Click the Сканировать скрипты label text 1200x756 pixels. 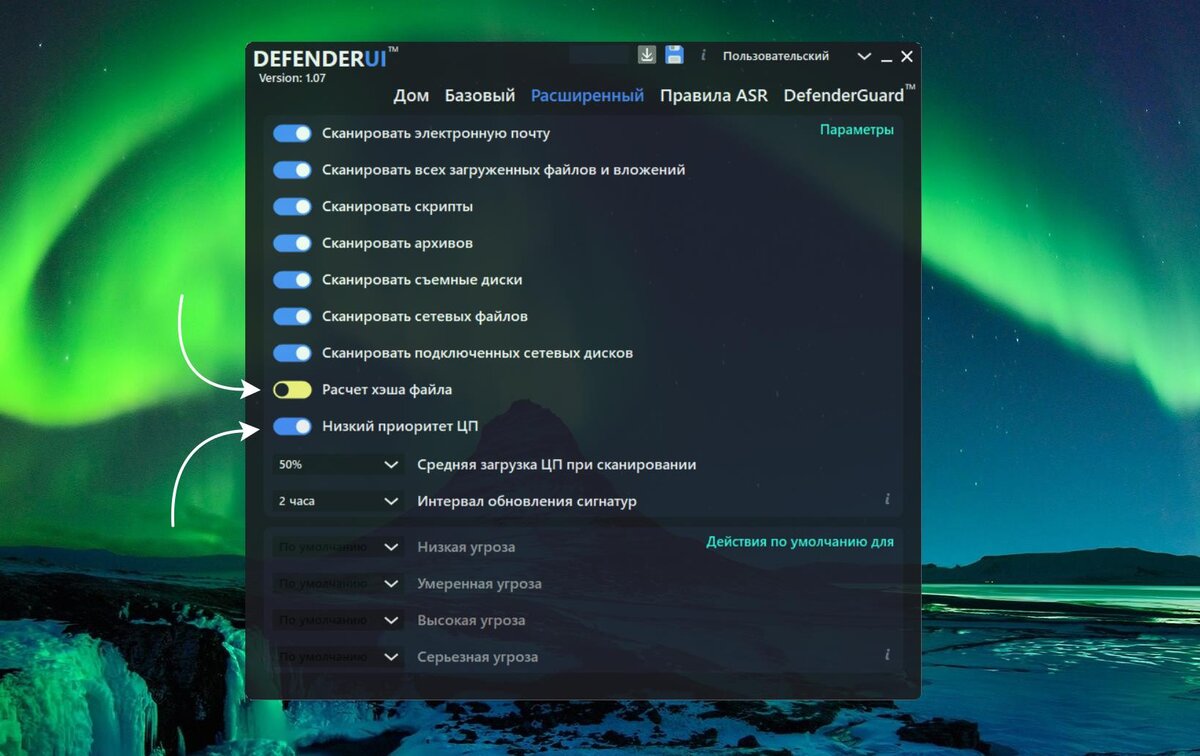point(398,207)
